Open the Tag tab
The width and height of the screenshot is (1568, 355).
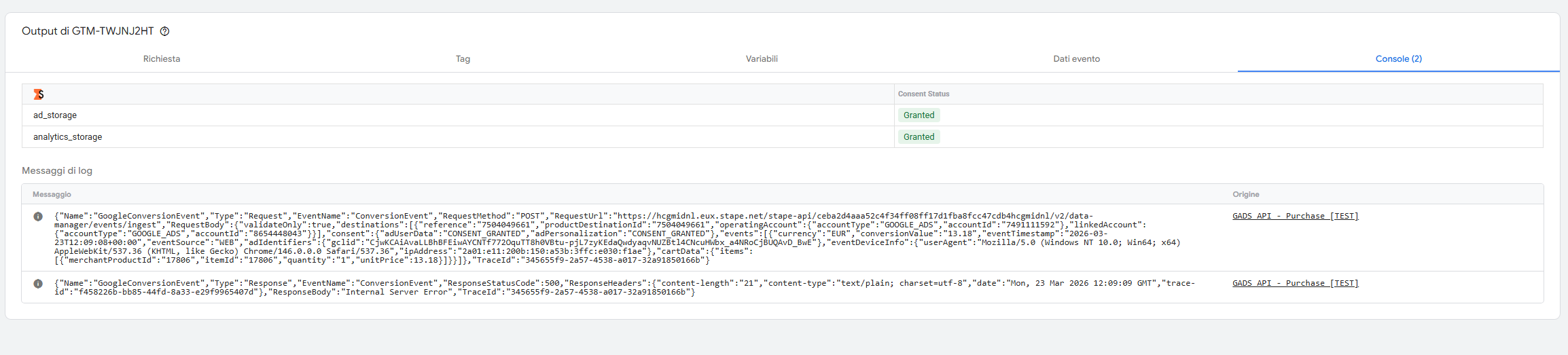[x=463, y=59]
